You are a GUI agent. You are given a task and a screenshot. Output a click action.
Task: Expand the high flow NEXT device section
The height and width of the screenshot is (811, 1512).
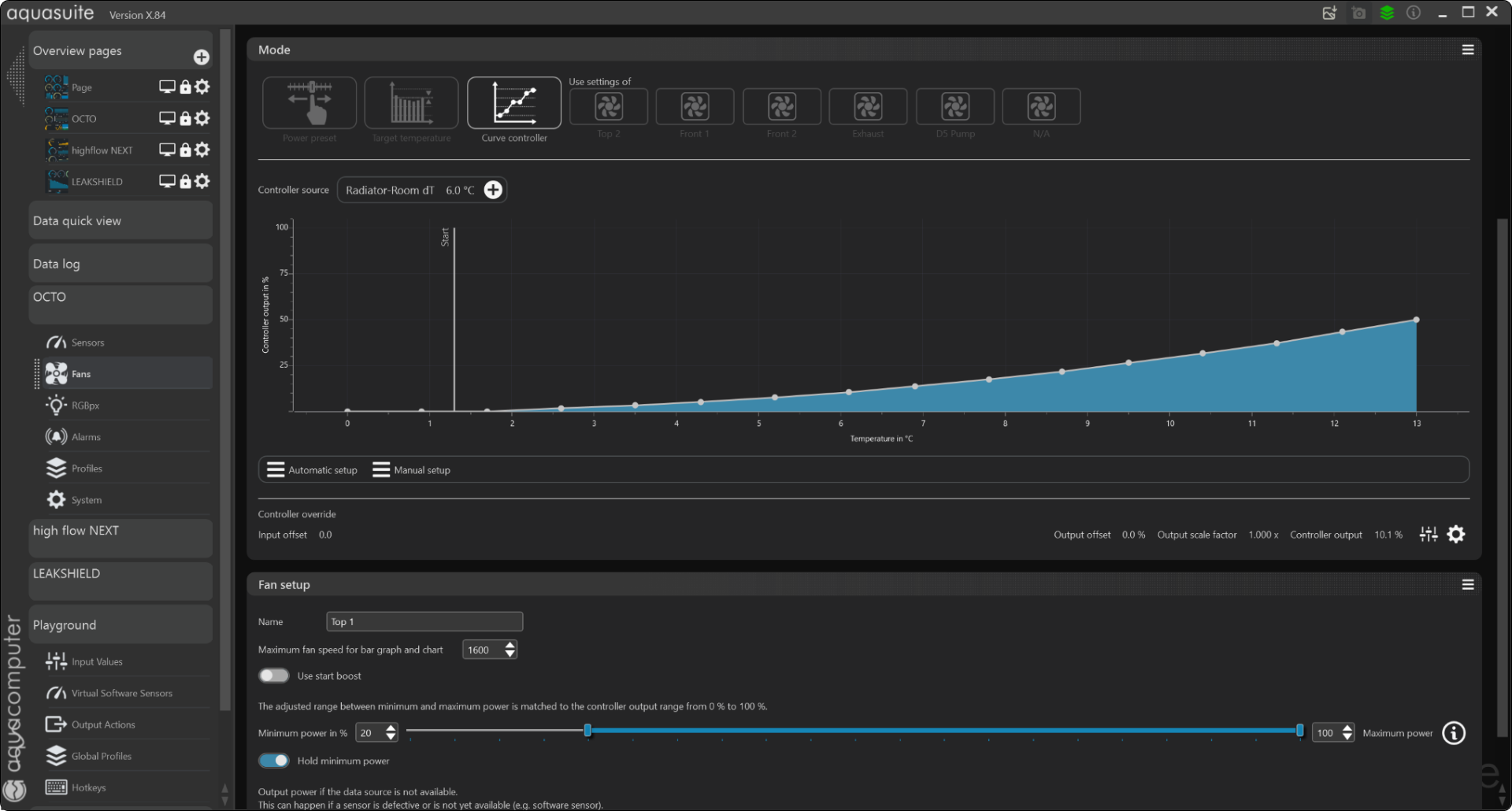point(120,539)
